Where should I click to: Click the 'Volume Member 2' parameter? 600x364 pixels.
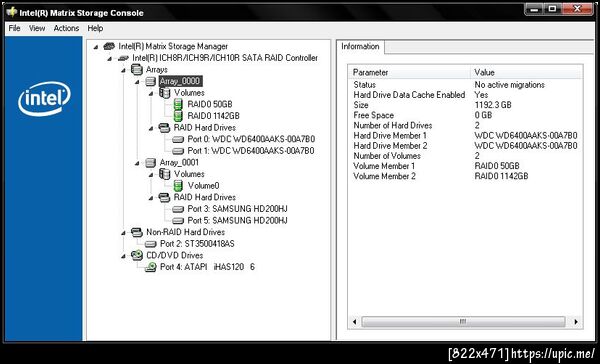tap(384, 176)
